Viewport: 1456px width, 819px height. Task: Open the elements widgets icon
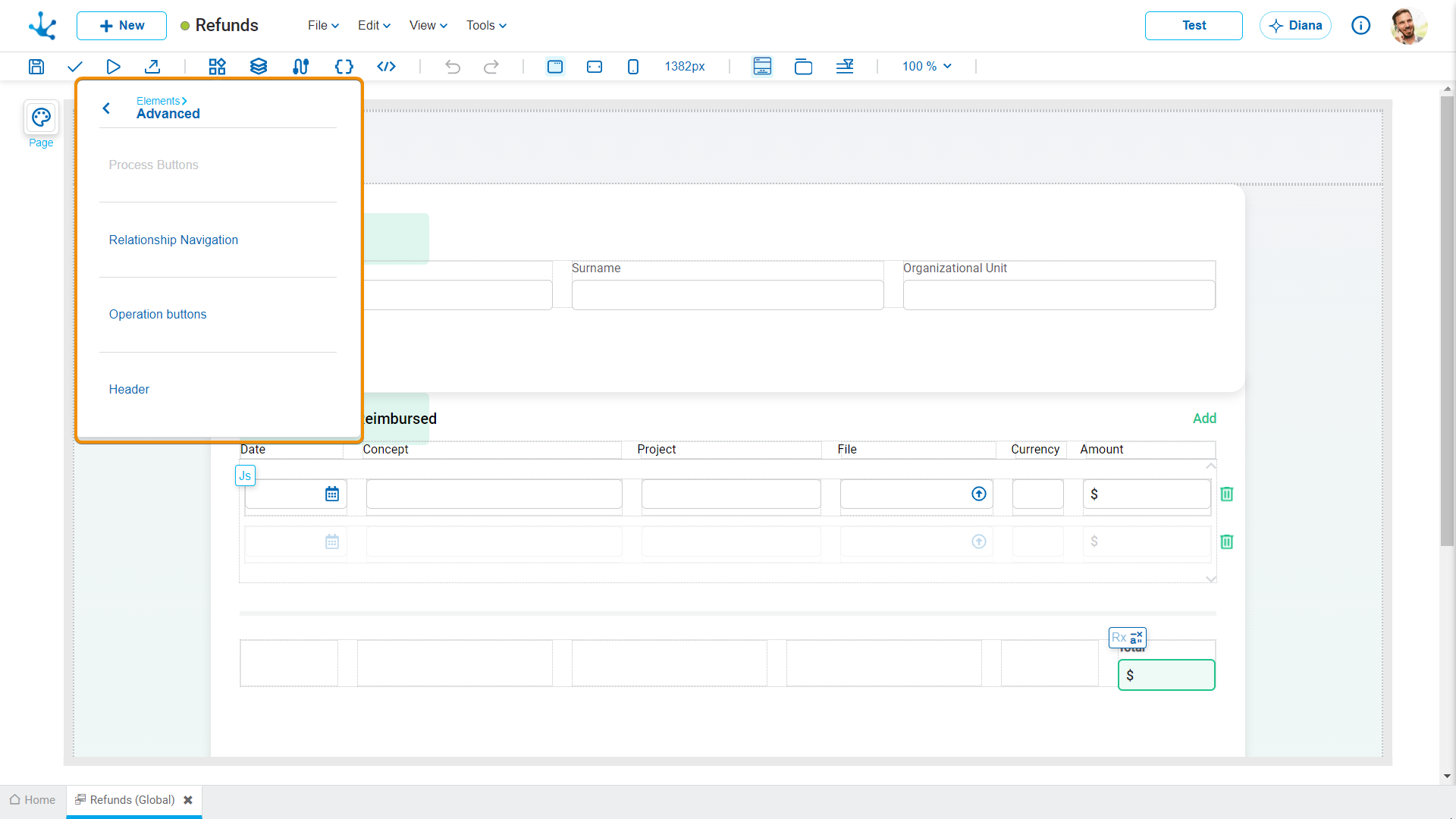point(218,67)
